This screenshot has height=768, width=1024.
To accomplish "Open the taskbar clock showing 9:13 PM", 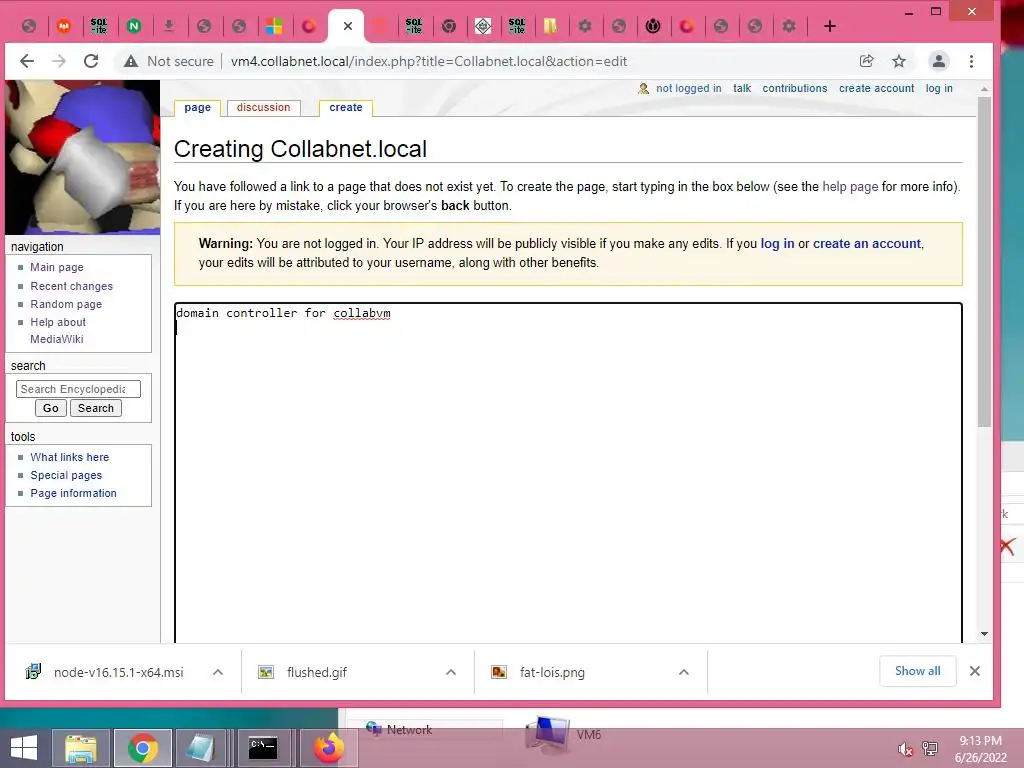I will 980,749.
